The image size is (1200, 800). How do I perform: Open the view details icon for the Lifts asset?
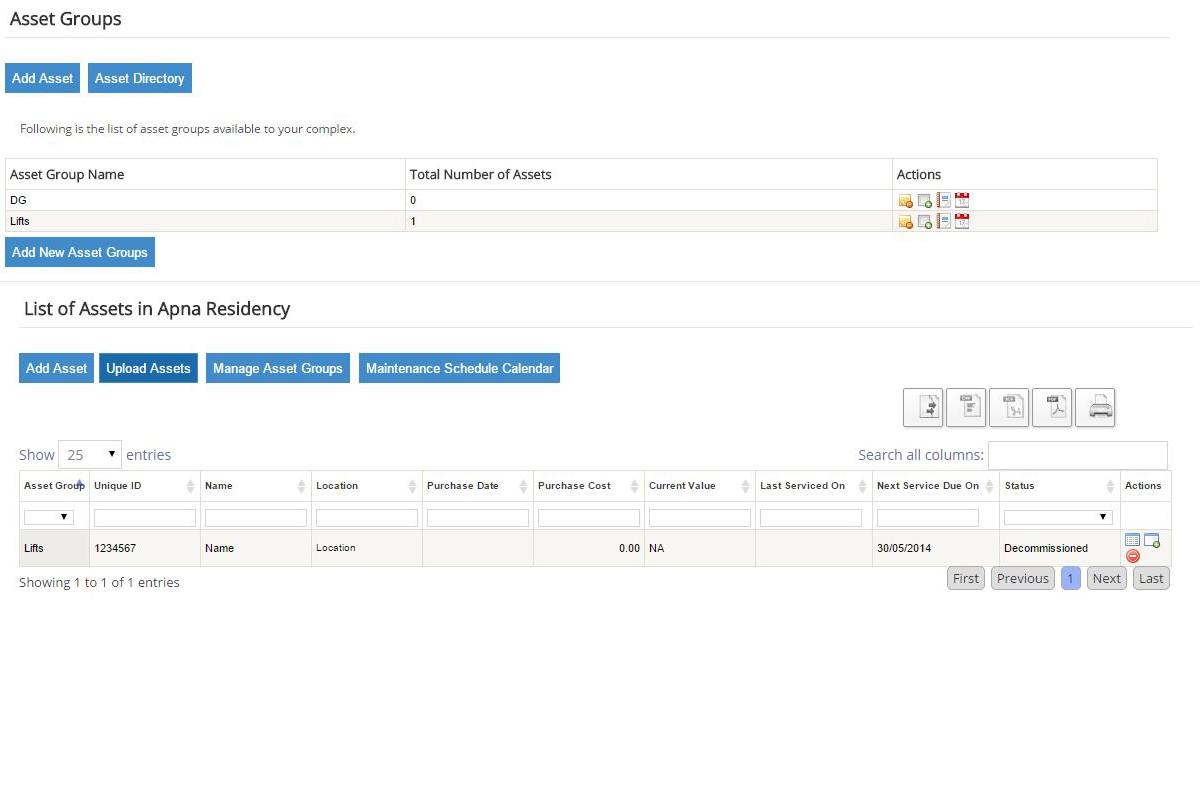coord(1132,540)
